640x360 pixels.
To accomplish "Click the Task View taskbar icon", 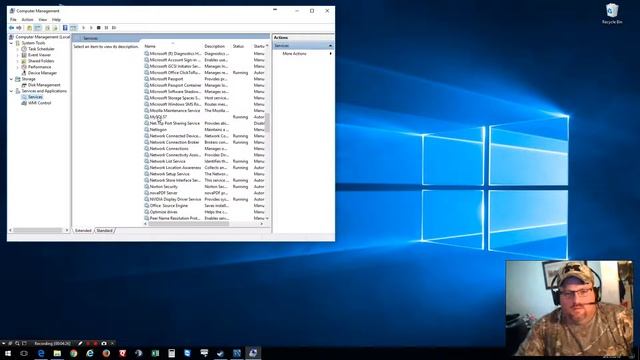I will [24, 353].
